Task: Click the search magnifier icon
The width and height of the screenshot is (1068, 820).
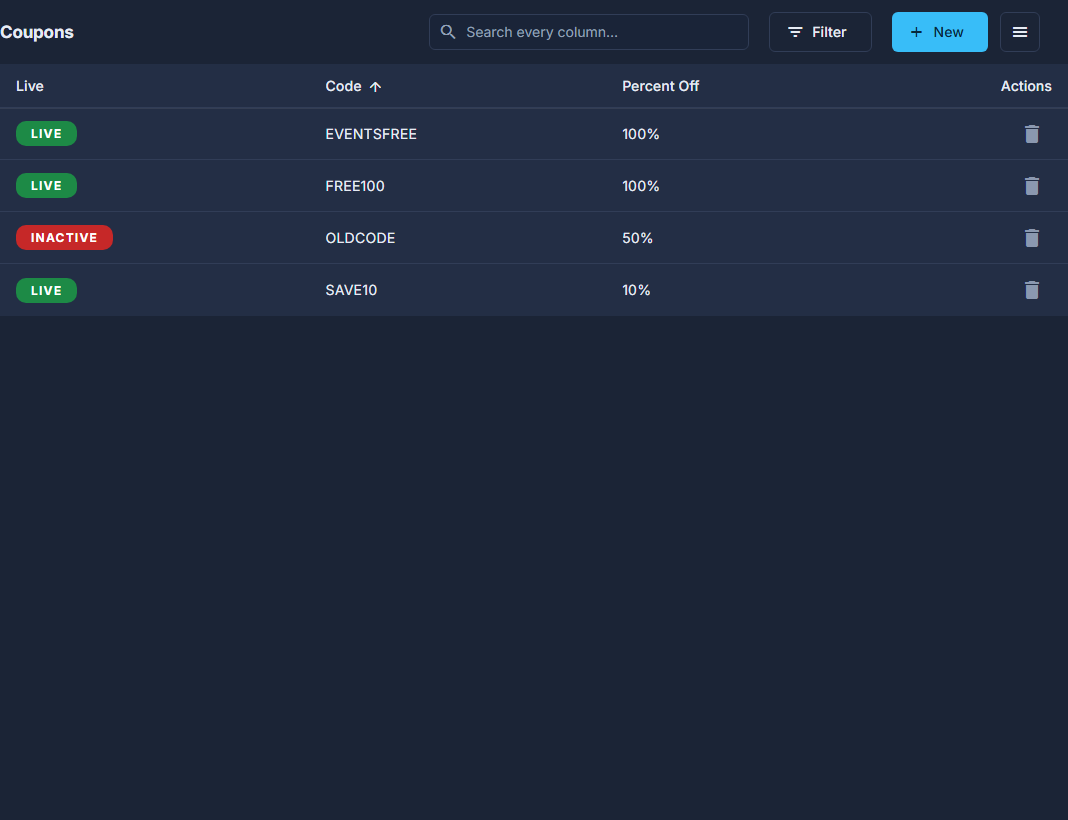Action: [447, 32]
